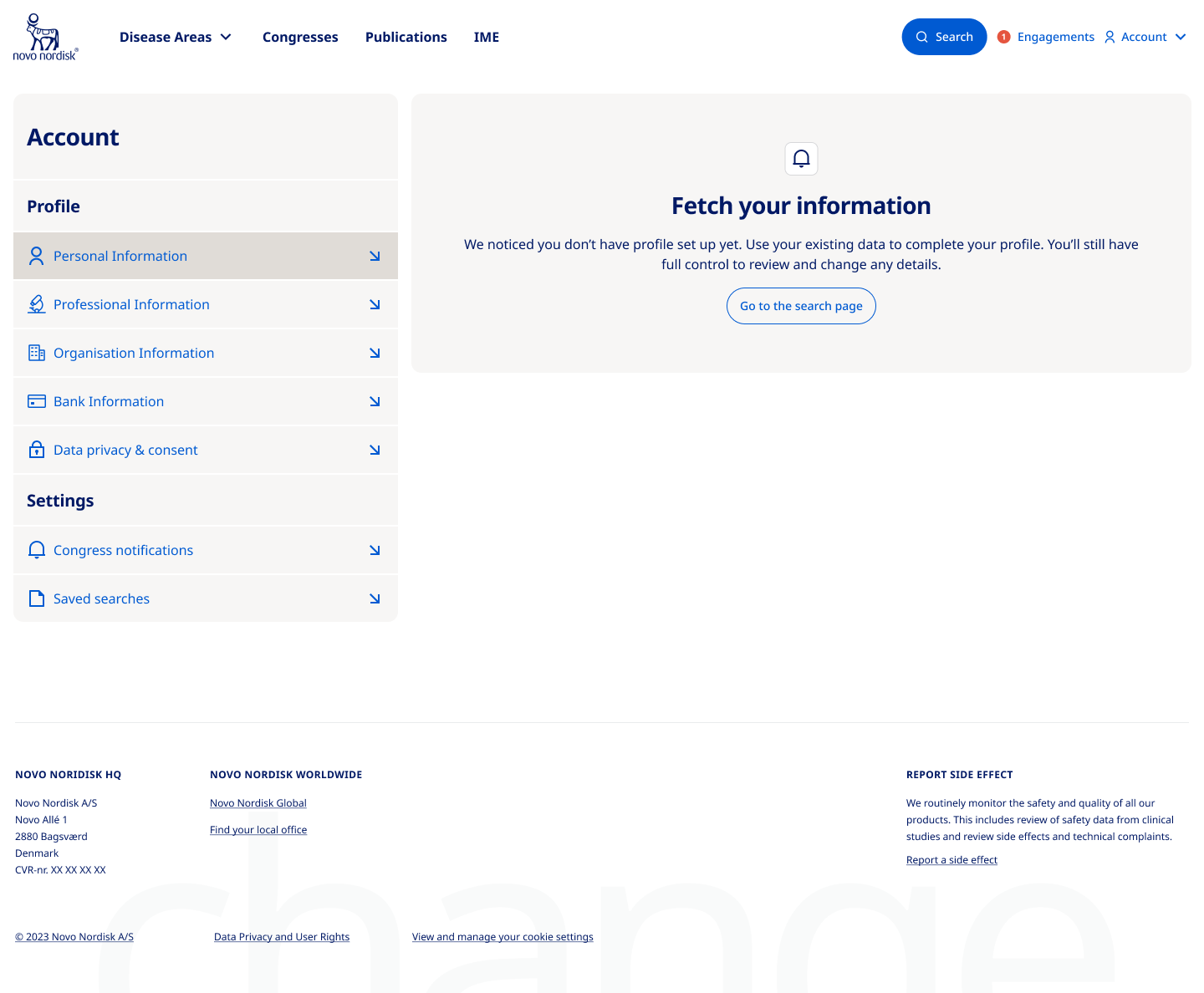Click the person icon beside Account header link

point(1110,37)
